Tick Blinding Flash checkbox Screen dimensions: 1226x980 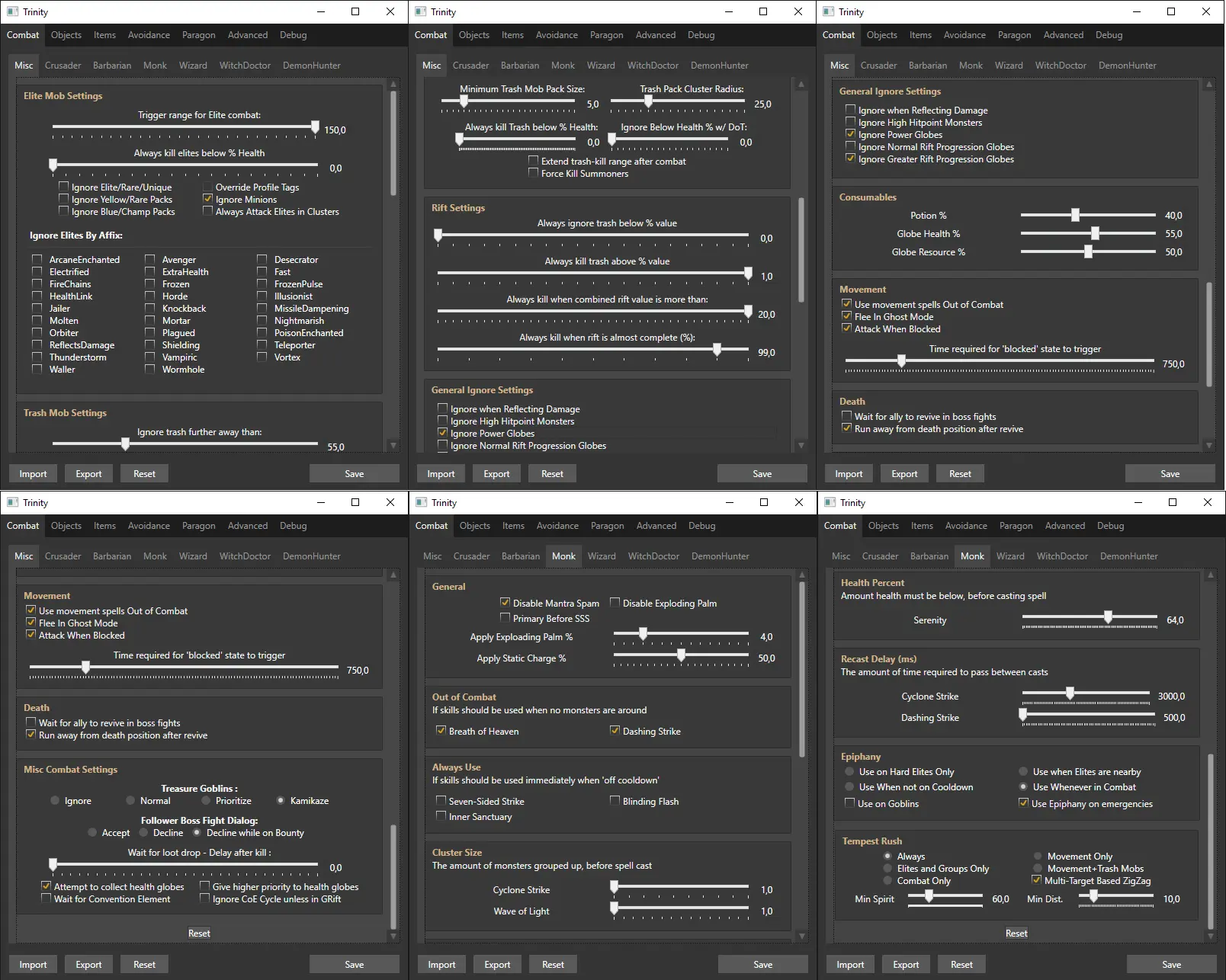pyautogui.click(x=615, y=801)
